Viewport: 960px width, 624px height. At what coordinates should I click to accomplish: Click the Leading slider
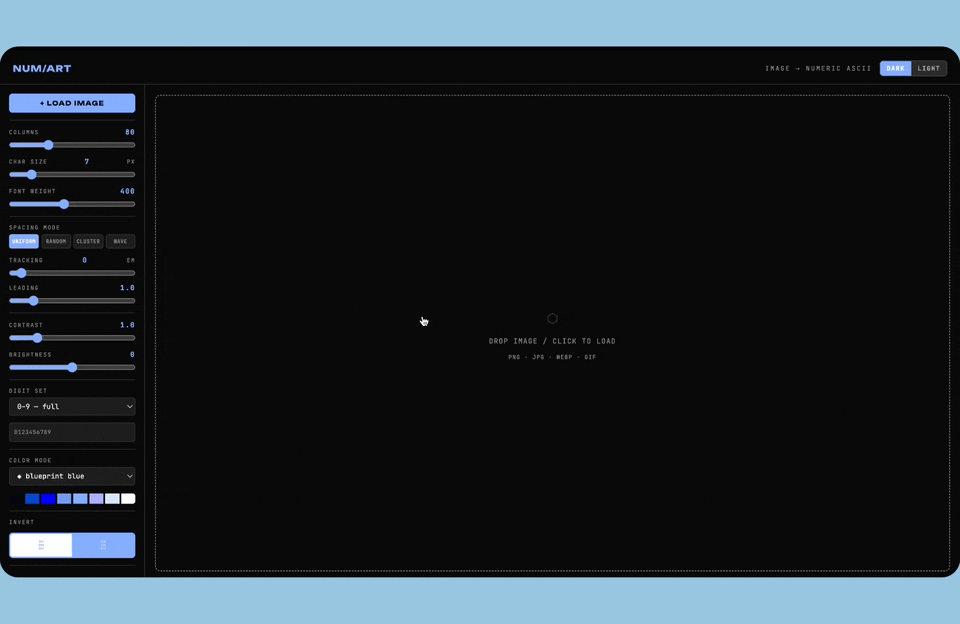click(x=72, y=301)
